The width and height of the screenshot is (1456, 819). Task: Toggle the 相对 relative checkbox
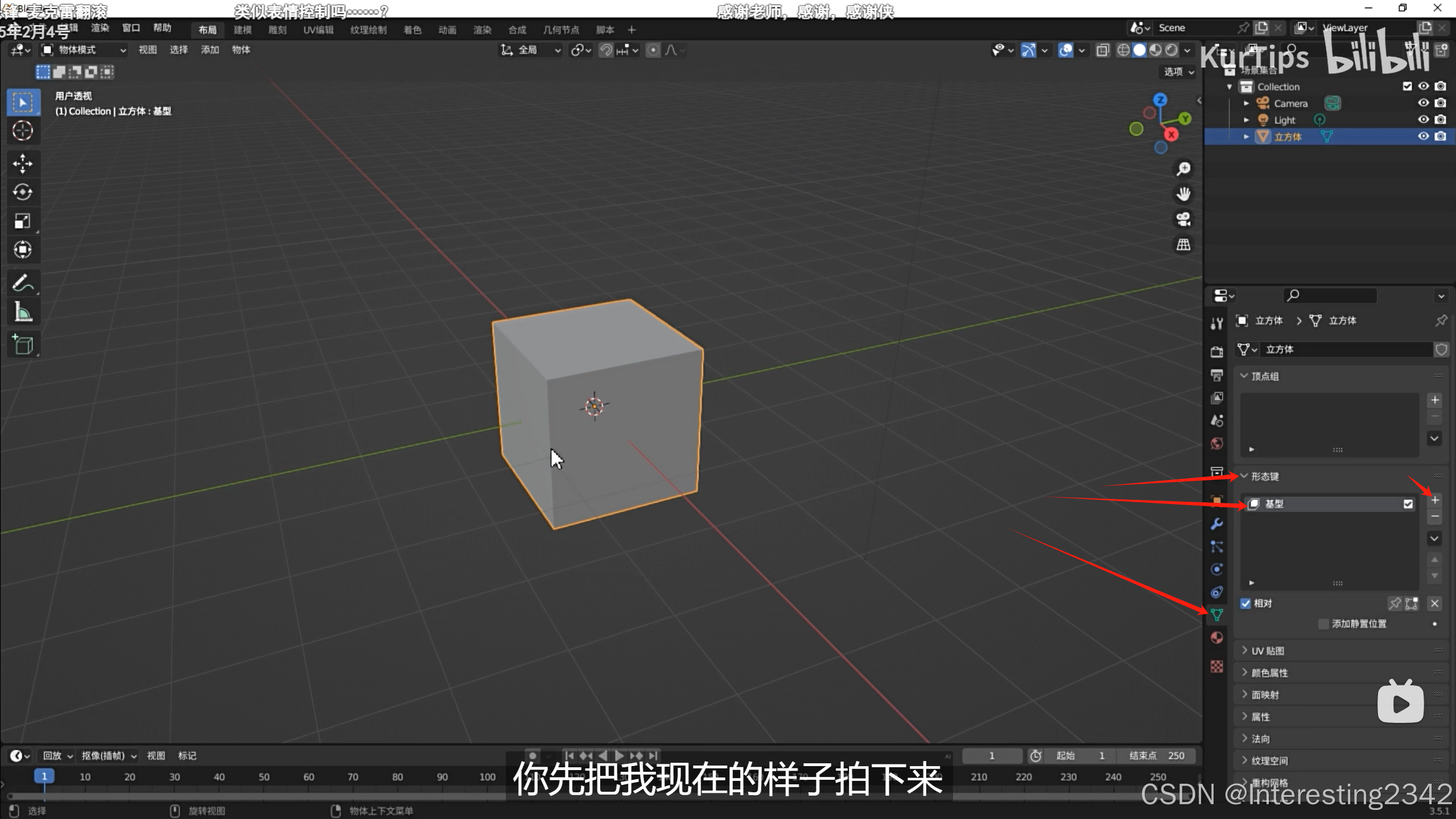pos(1245,603)
